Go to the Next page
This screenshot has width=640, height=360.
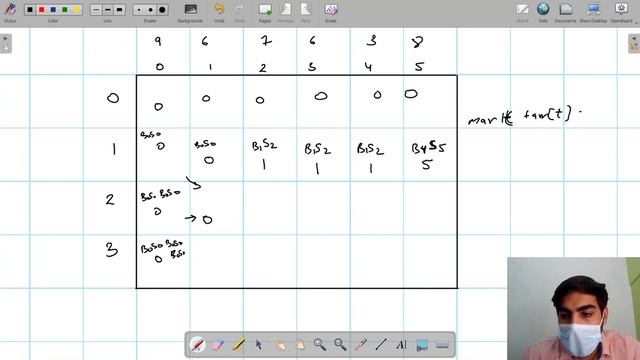pos(306,12)
